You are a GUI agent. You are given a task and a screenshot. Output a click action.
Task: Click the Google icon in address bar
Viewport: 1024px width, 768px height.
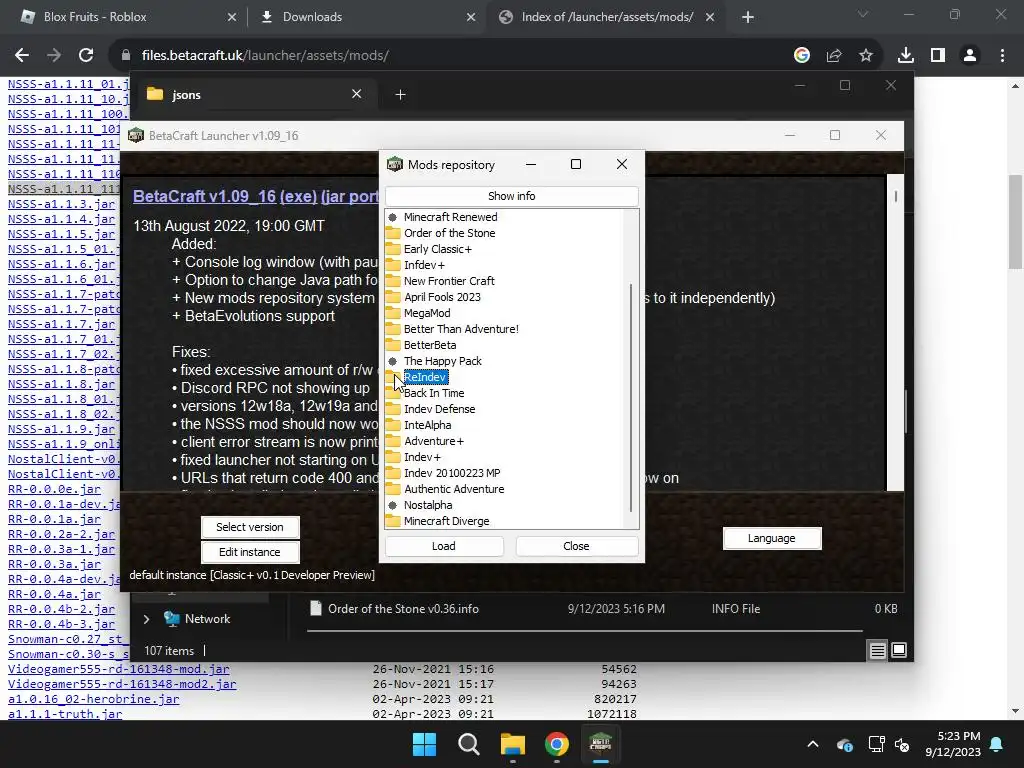[x=802, y=56]
